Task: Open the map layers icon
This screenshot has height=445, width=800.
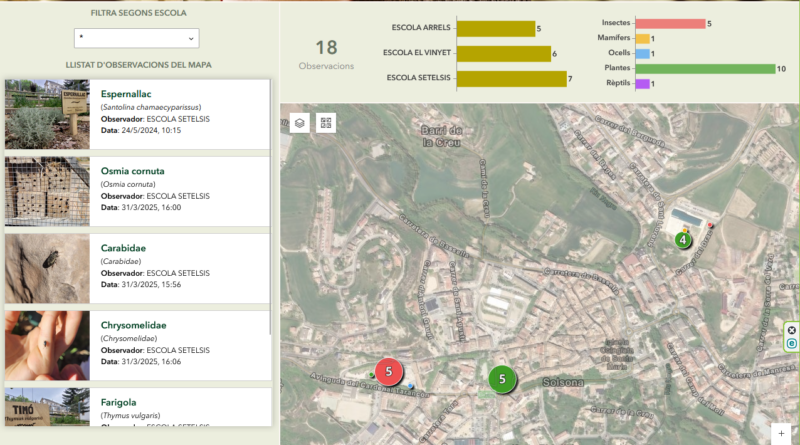Action: tap(299, 123)
